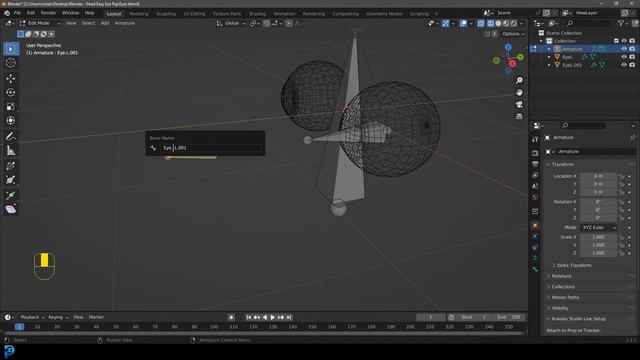Click the Bone Name text field
The image size is (640, 360).
(x=211, y=148)
